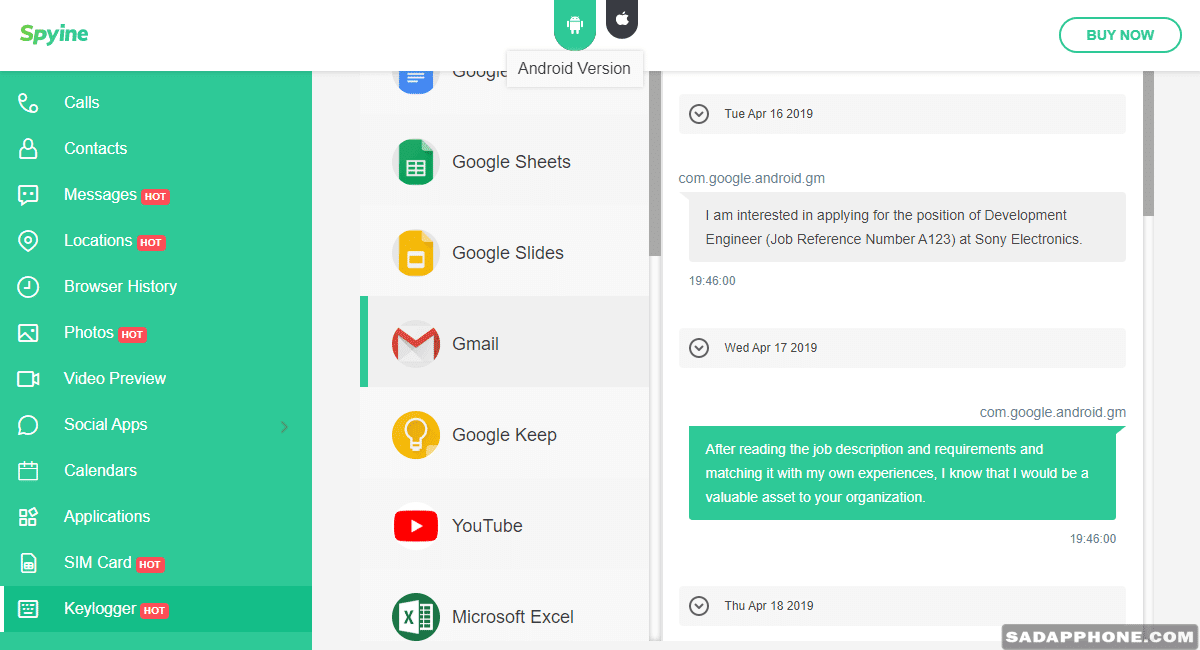Click the Spyine logo link
Viewport: 1200px width, 650px height.
pos(54,34)
